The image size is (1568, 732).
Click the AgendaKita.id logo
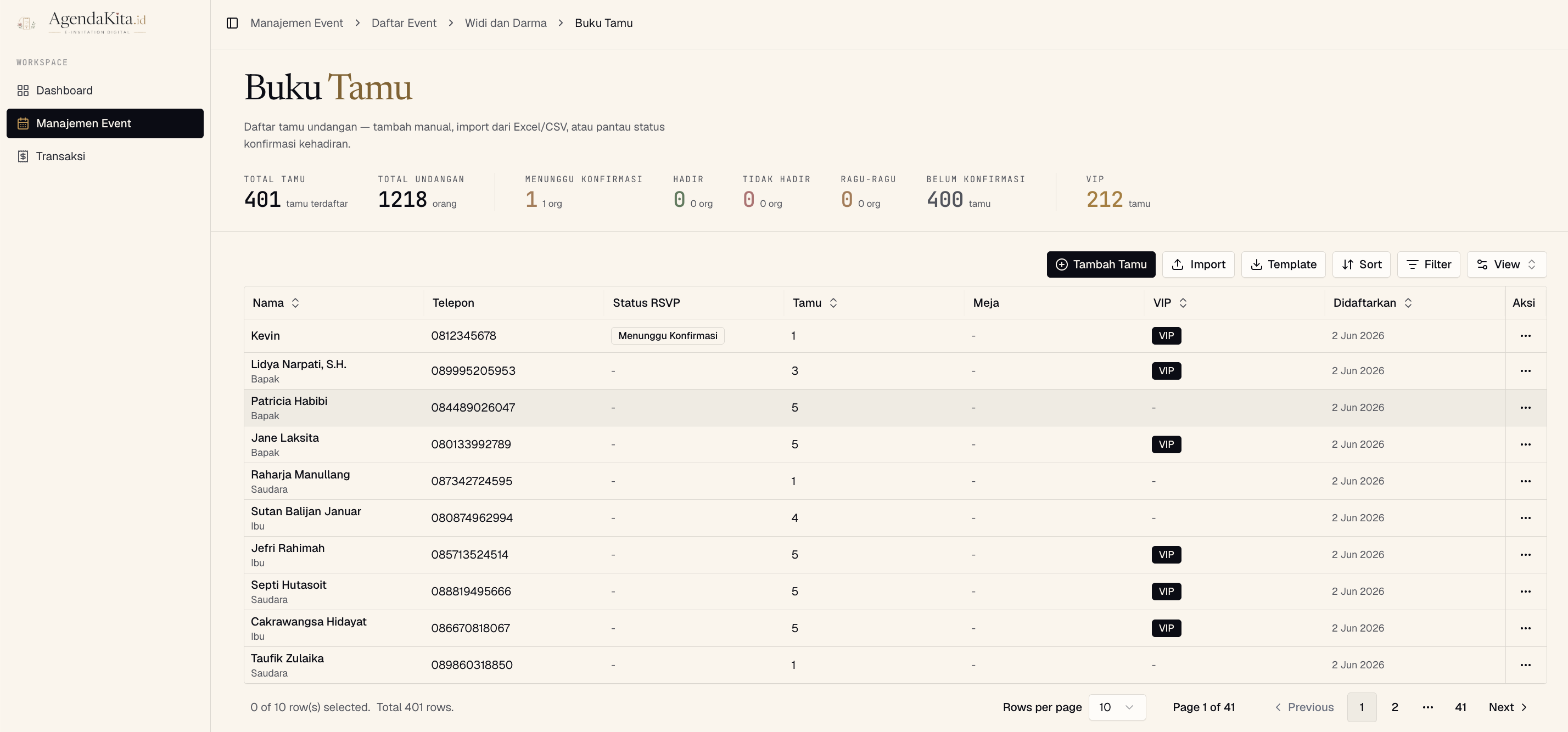(x=82, y=22)
